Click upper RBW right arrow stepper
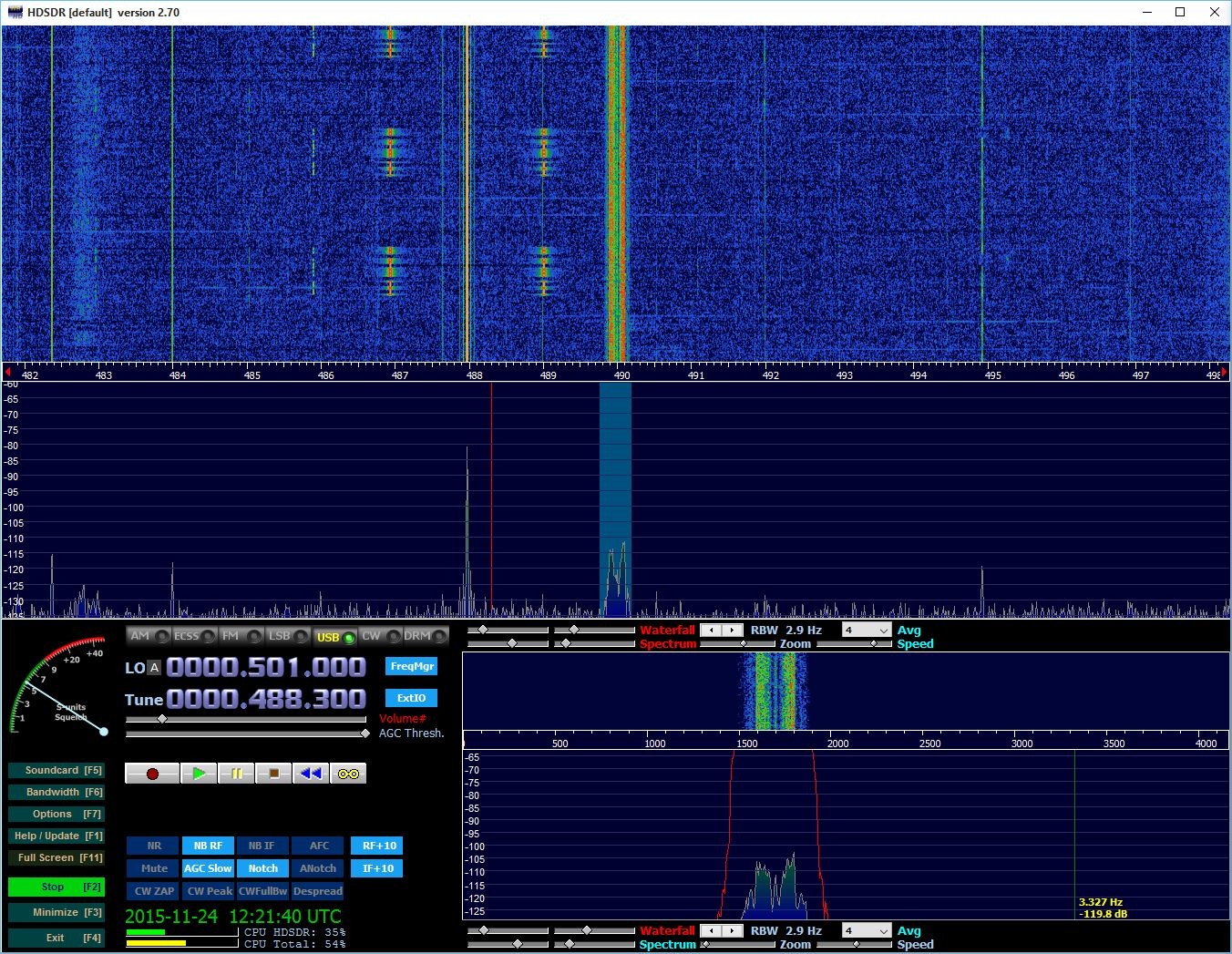This screenshot has width=1232, height=954. tap(732, 631)
